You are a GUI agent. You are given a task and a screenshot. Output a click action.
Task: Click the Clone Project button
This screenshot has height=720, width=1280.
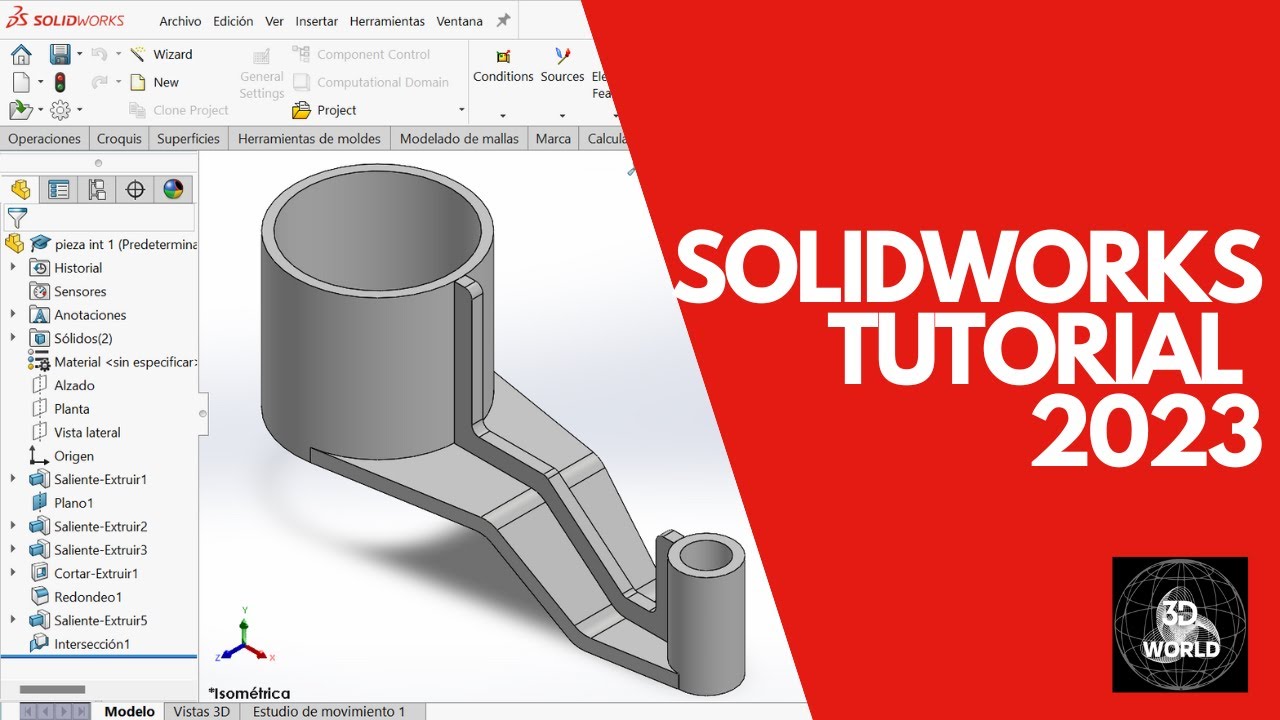pos(179,110)
